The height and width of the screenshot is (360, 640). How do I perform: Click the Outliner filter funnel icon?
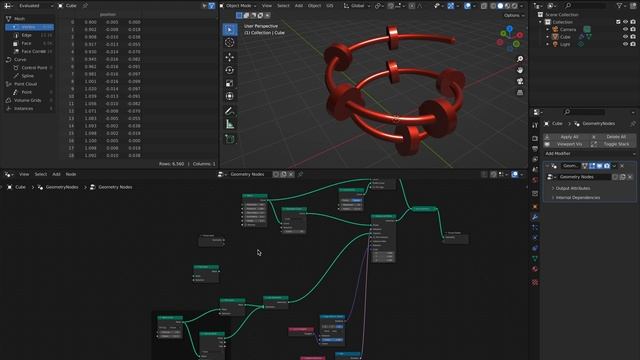620,6
